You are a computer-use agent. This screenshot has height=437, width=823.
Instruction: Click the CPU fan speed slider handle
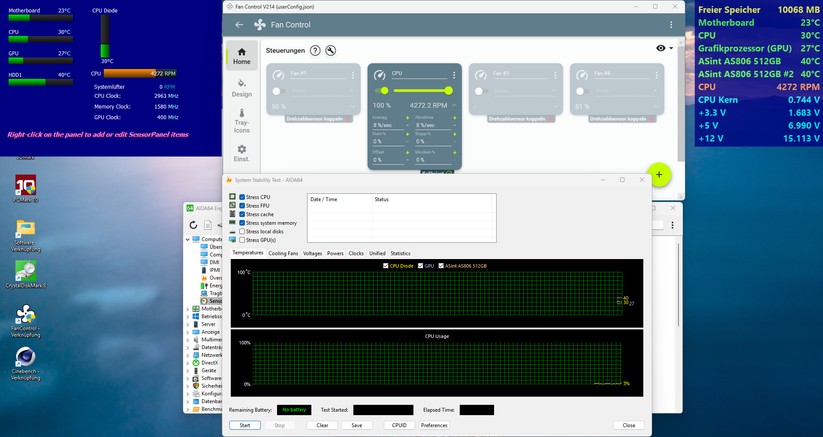tap(447, 91)
